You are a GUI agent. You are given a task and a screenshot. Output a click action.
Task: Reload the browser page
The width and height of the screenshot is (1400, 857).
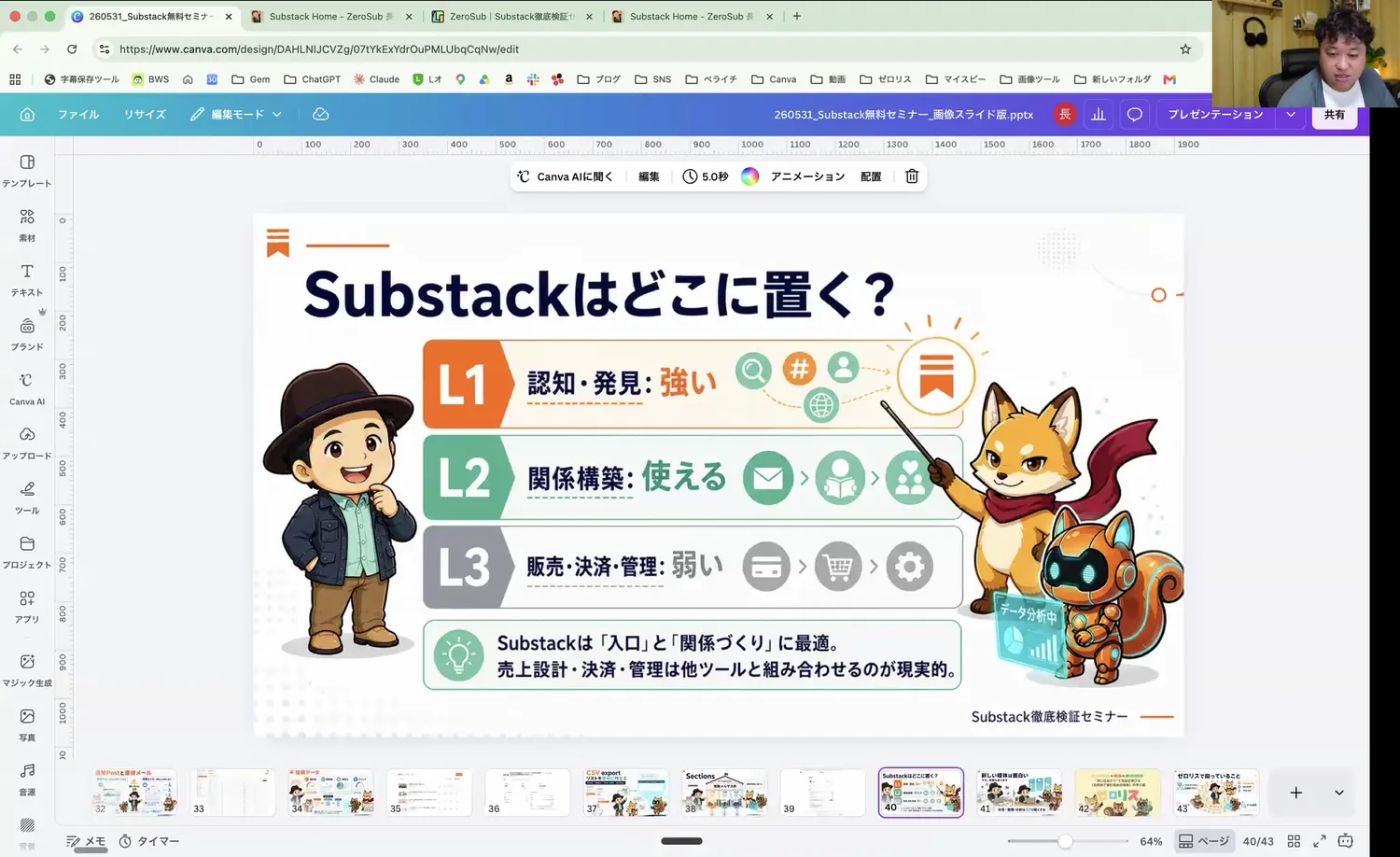[72, 49]
